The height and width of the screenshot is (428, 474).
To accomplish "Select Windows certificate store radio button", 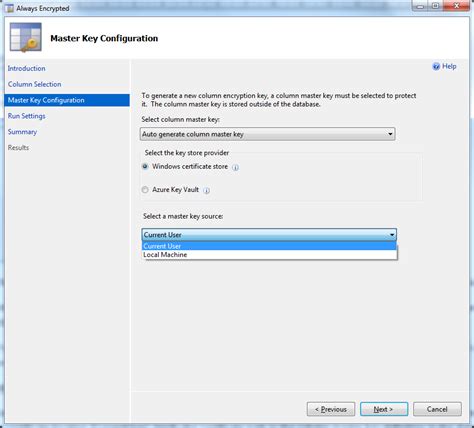I will 145,166.
